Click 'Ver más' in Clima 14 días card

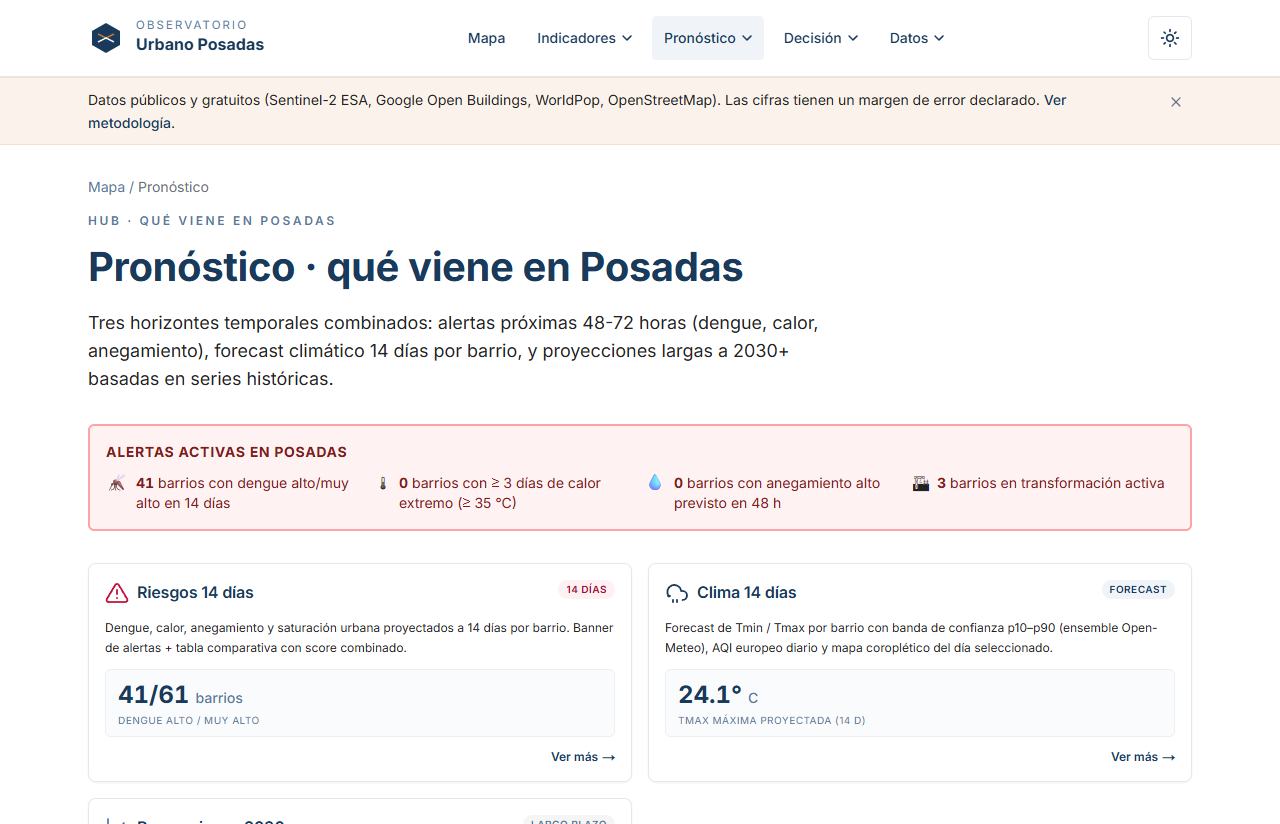1143,757
